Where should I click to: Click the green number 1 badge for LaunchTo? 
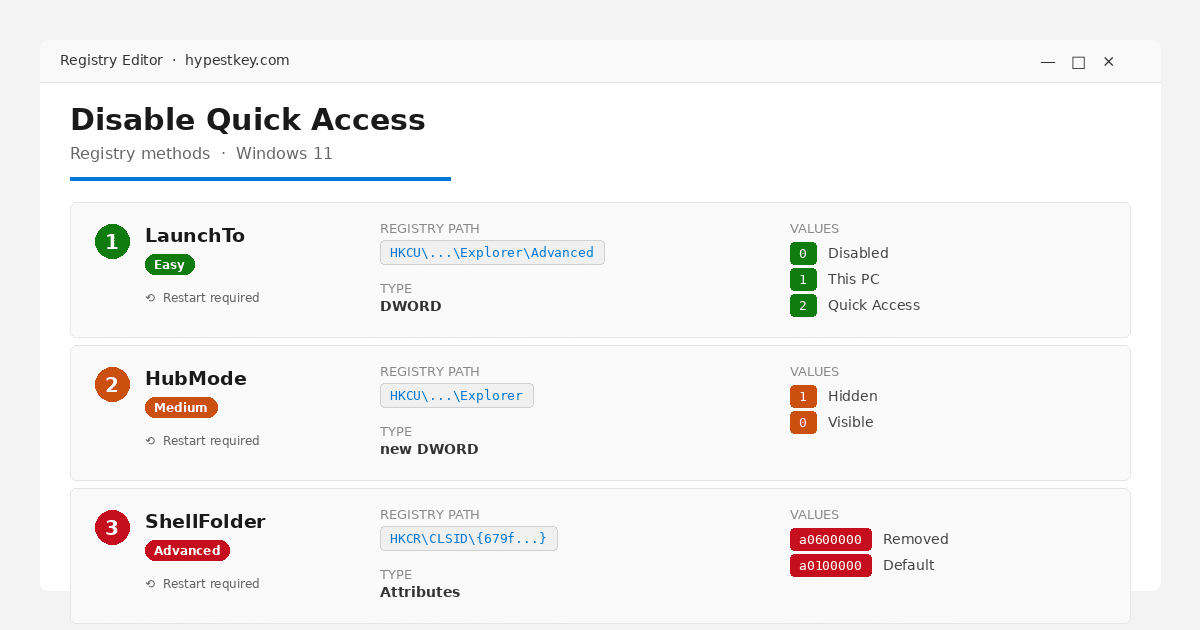click(x=112, y=241)
